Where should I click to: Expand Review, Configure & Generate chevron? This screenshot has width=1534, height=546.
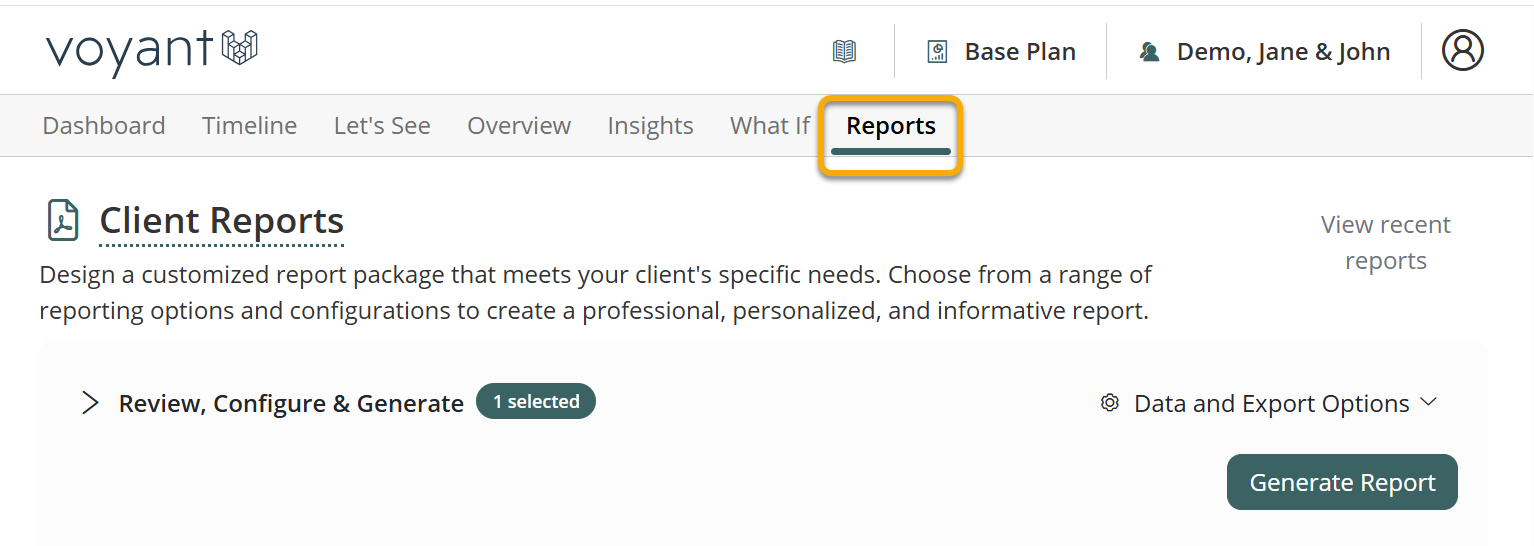point(90,403)
